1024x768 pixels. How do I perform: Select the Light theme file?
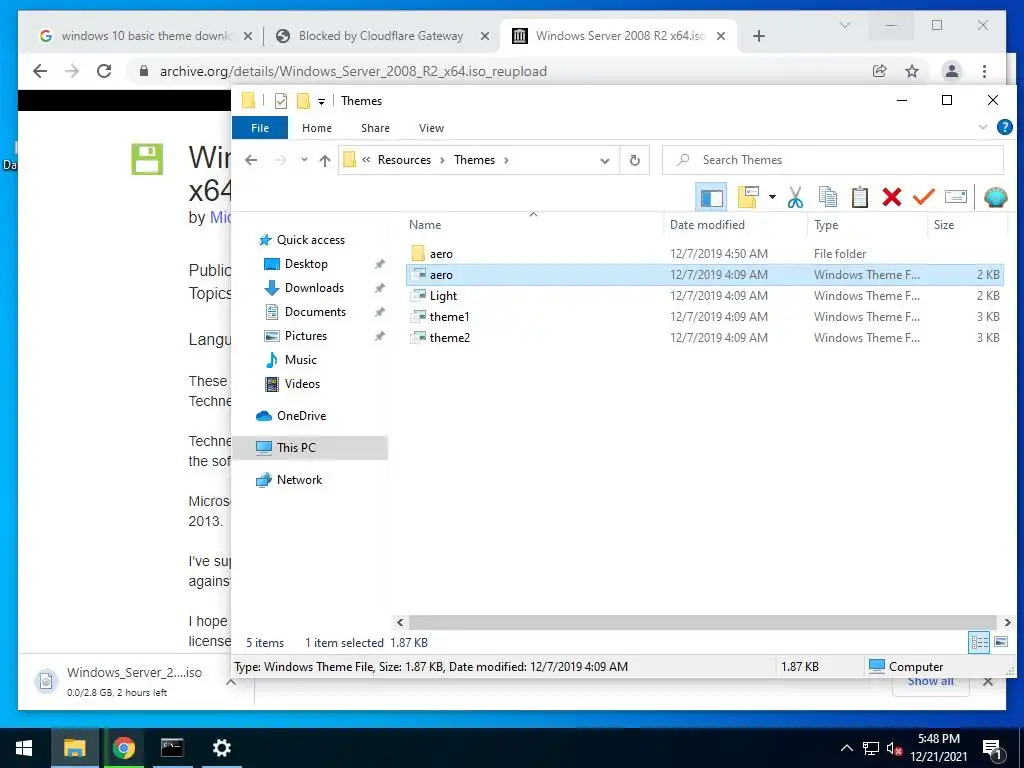(705, 295)
